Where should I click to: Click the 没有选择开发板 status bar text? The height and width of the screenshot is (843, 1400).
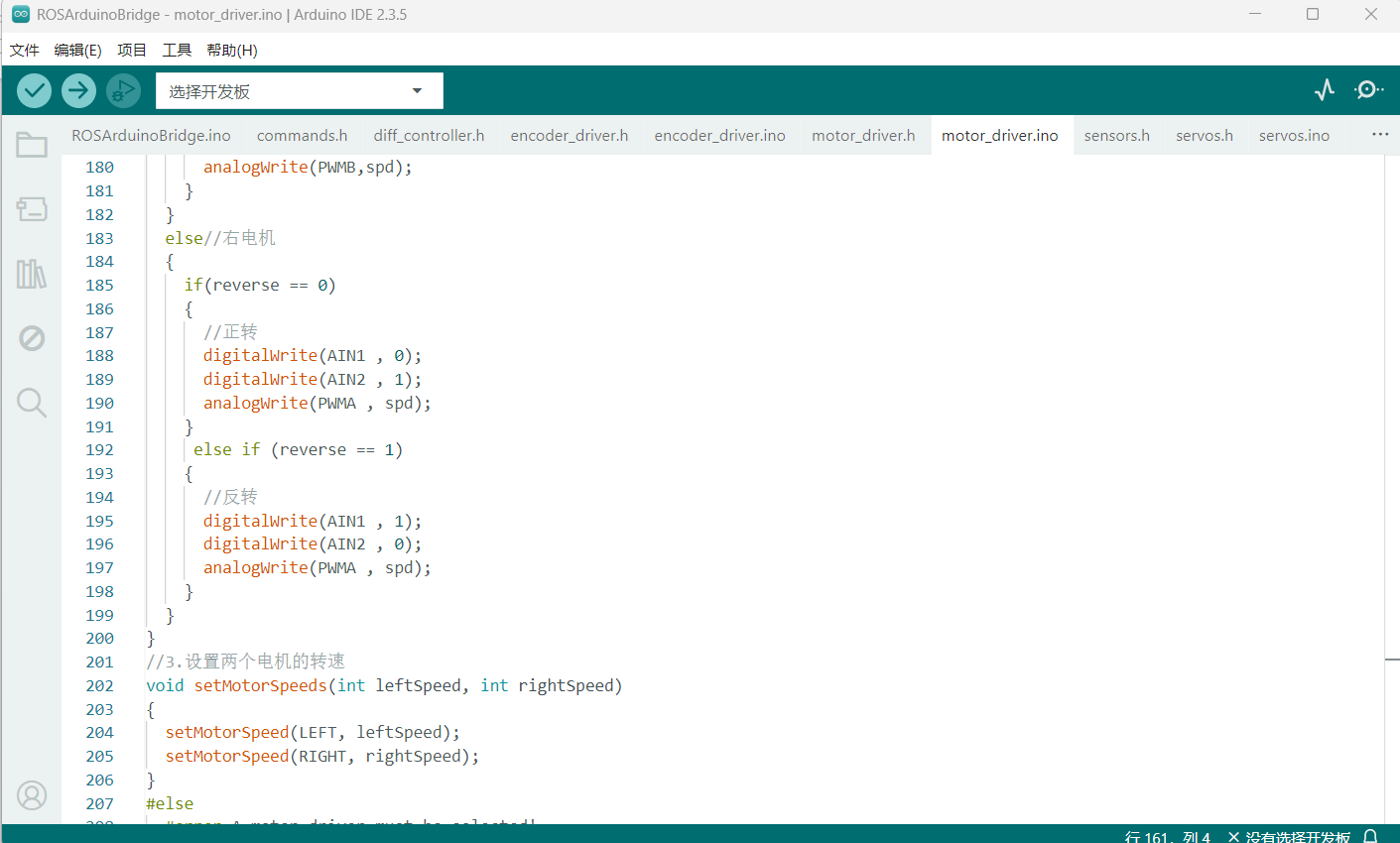[1297, 836]
